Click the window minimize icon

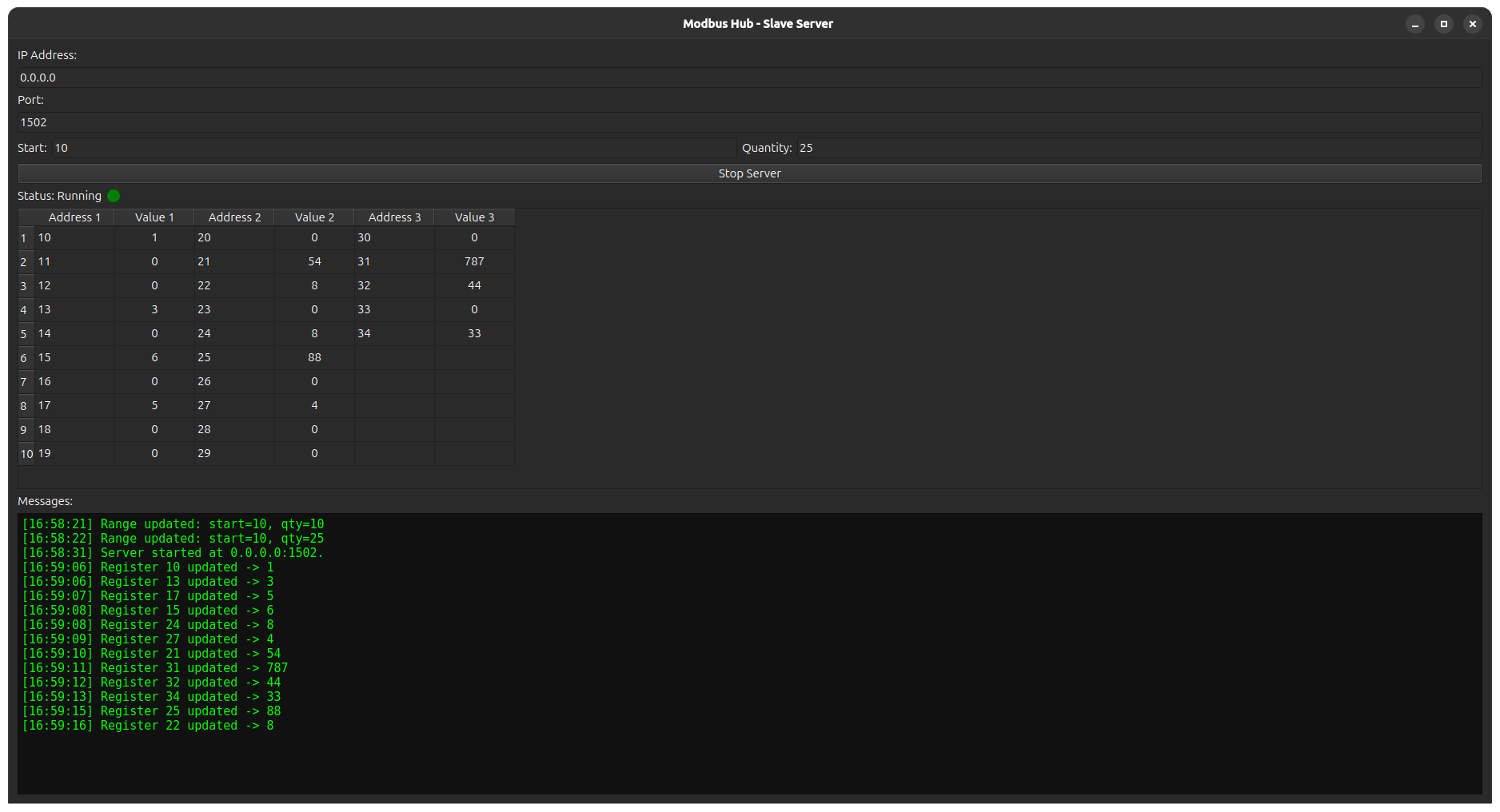pos(1415,24)
